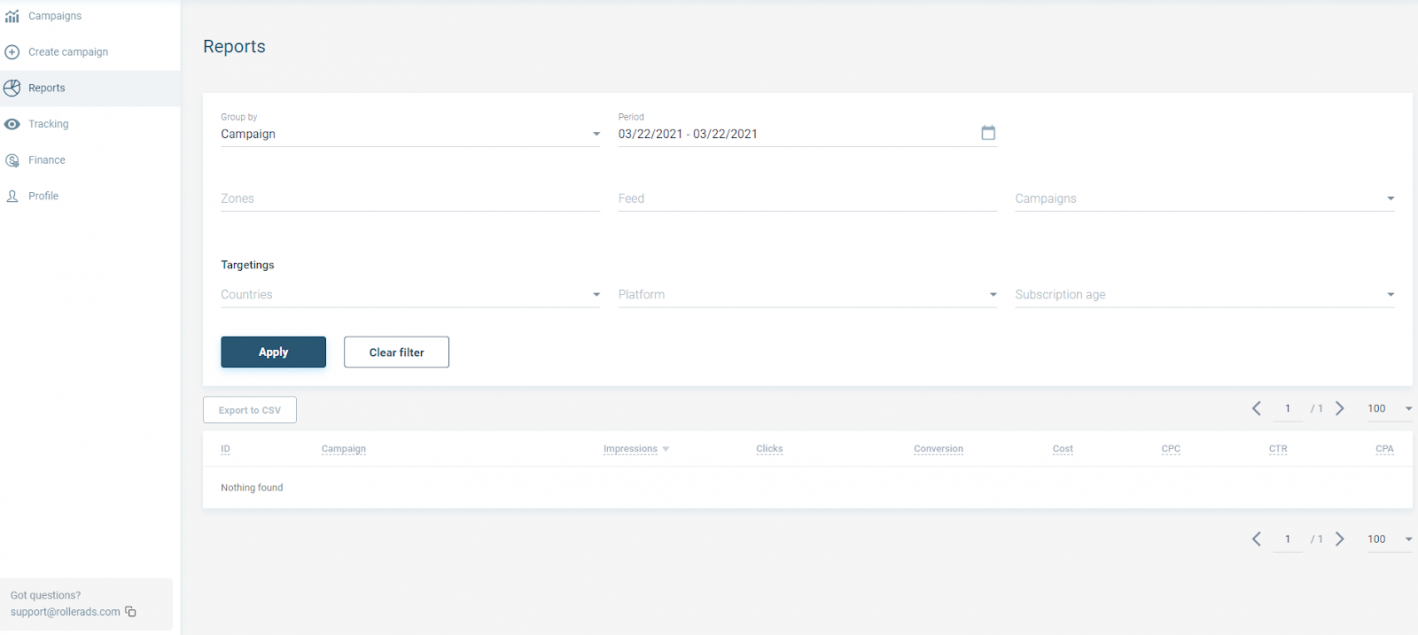Click the Impressions sort arrow
1418x635 pixels.
click(x=666, y=449)
